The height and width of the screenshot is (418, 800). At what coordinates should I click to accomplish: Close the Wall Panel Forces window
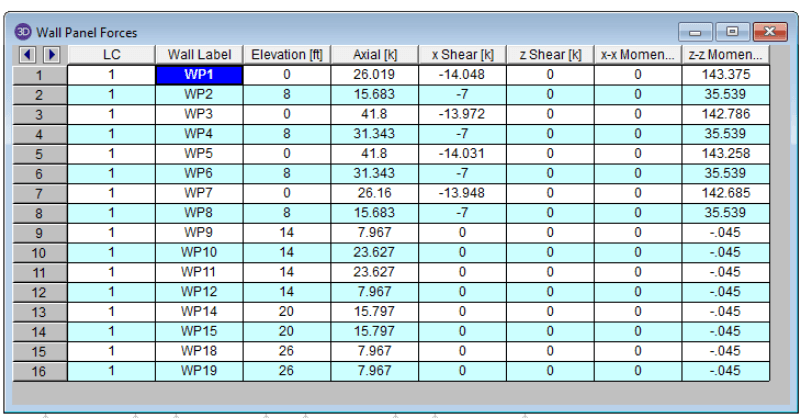pos(768,32)
